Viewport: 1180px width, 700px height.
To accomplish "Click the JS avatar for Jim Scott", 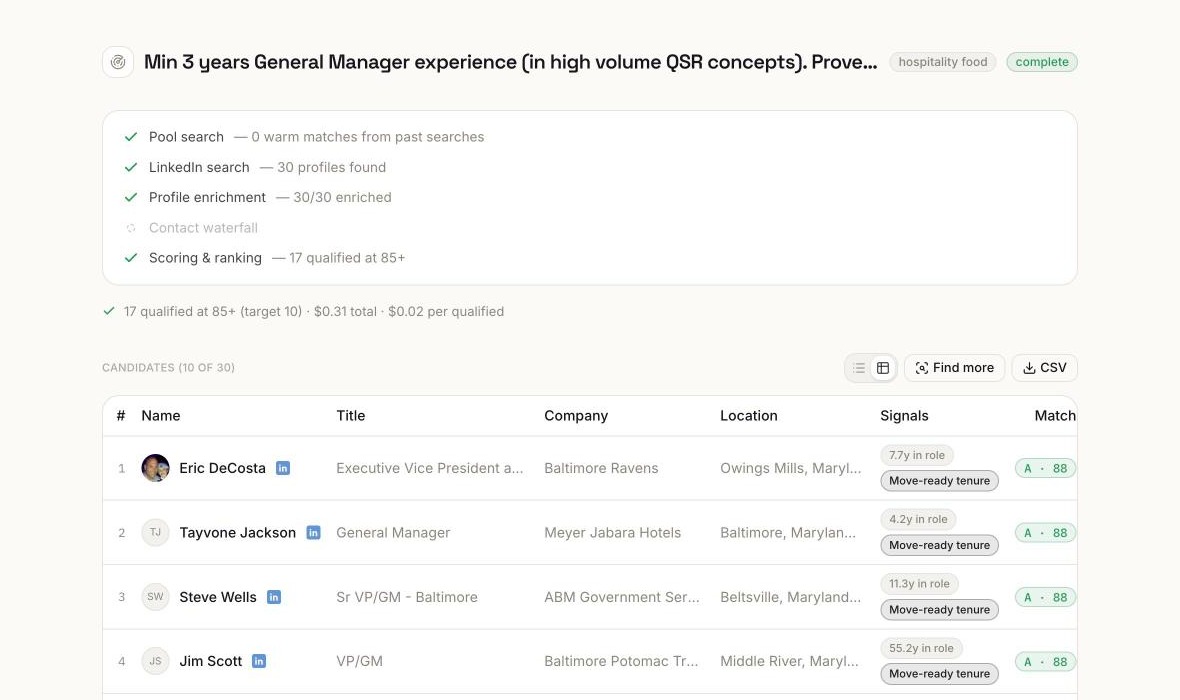I will pos(156,662).
